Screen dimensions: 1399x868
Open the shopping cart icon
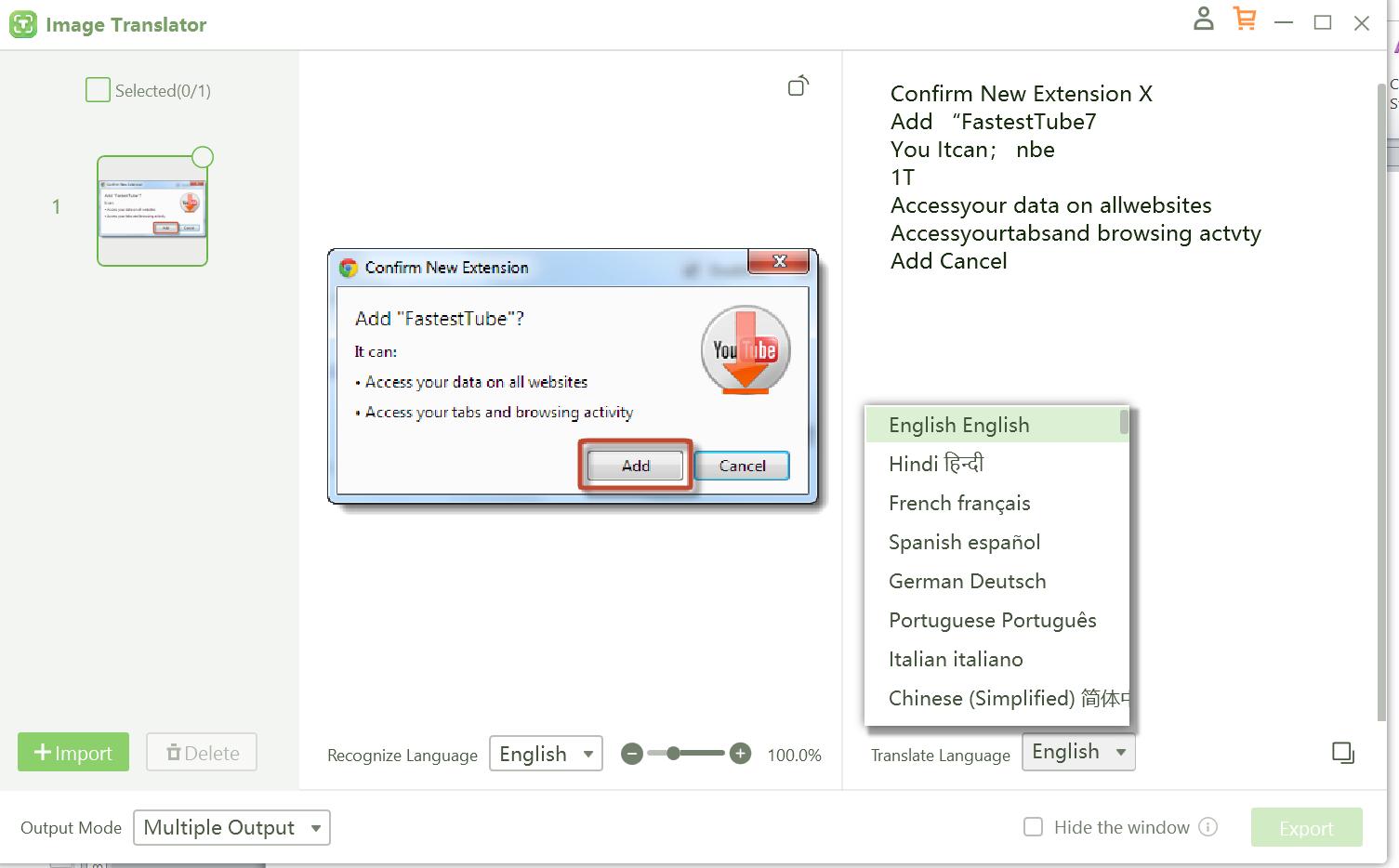(1245, 20)
